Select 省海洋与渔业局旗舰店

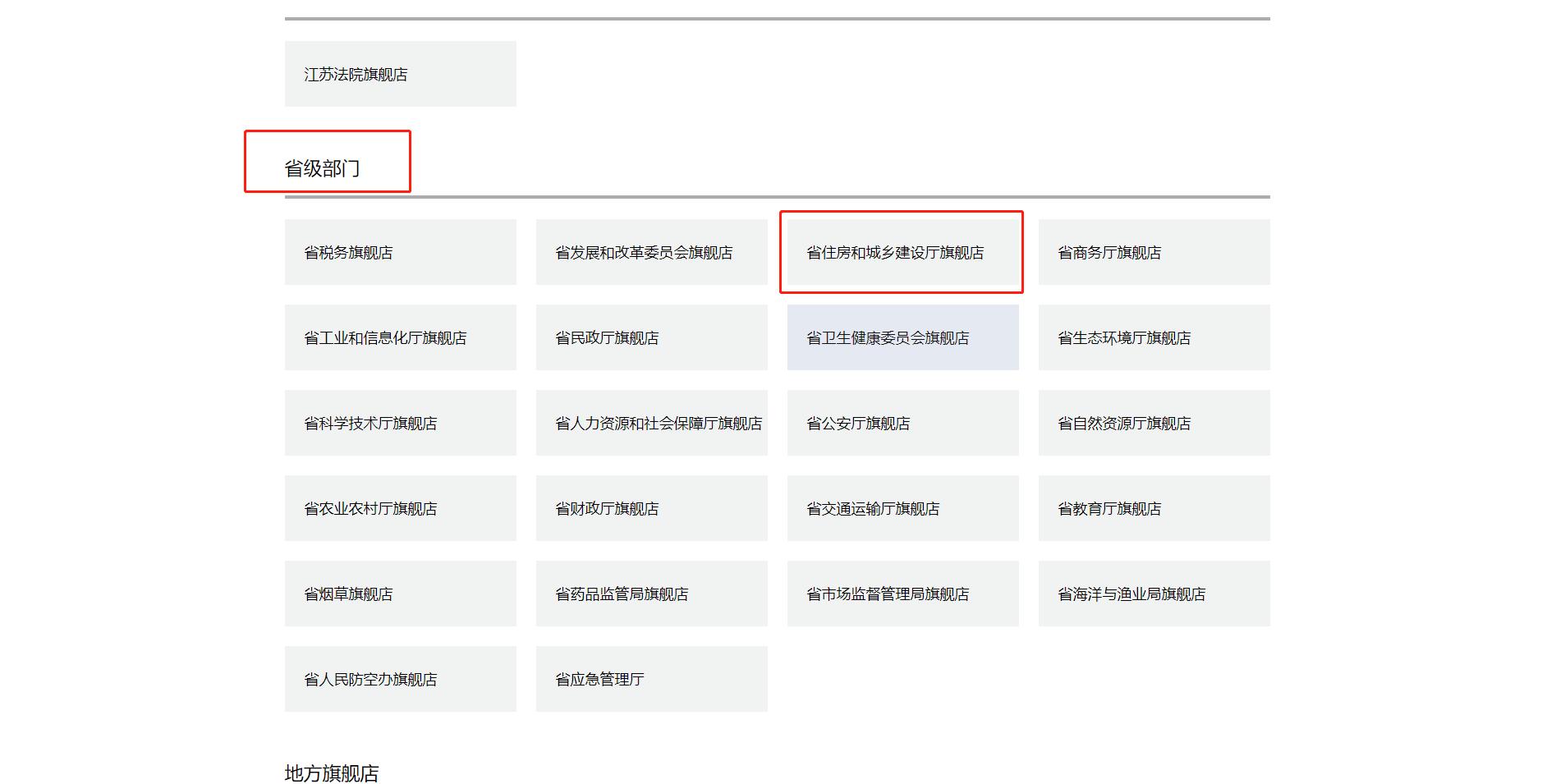coord(1154,594)
